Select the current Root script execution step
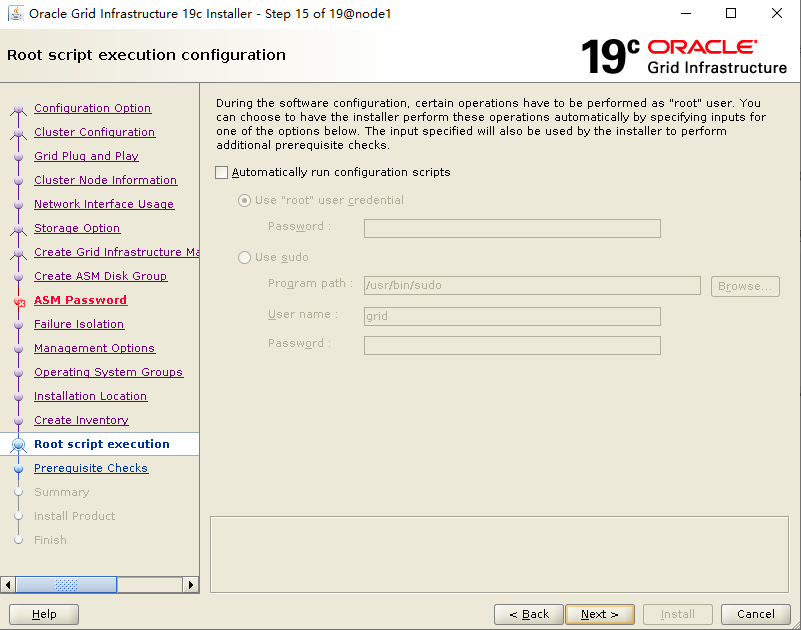Screen dimensions: 801x630 (x=102, y=445)
